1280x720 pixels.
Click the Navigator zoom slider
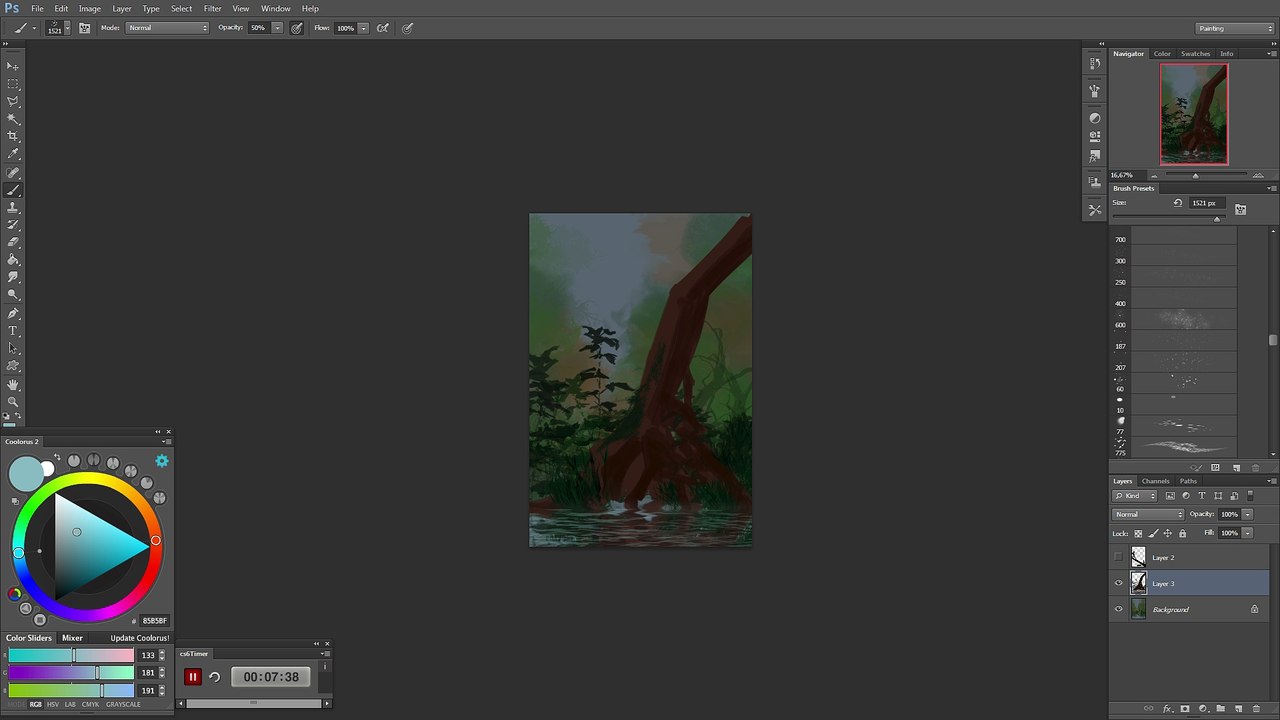pos(1195,175)
